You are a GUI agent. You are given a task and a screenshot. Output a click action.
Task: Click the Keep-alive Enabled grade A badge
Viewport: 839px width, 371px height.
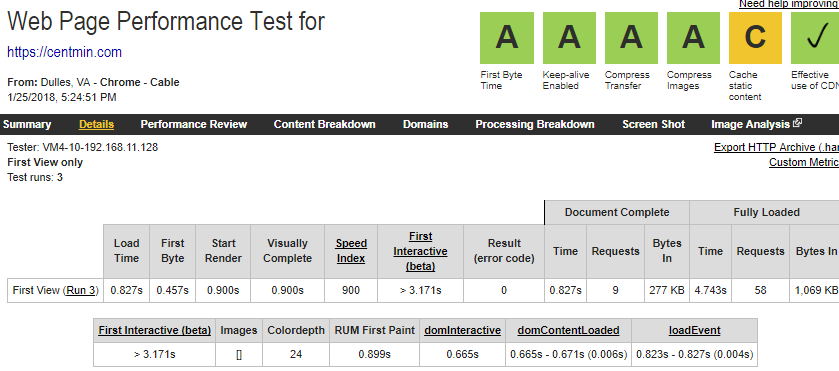point(569,37)
